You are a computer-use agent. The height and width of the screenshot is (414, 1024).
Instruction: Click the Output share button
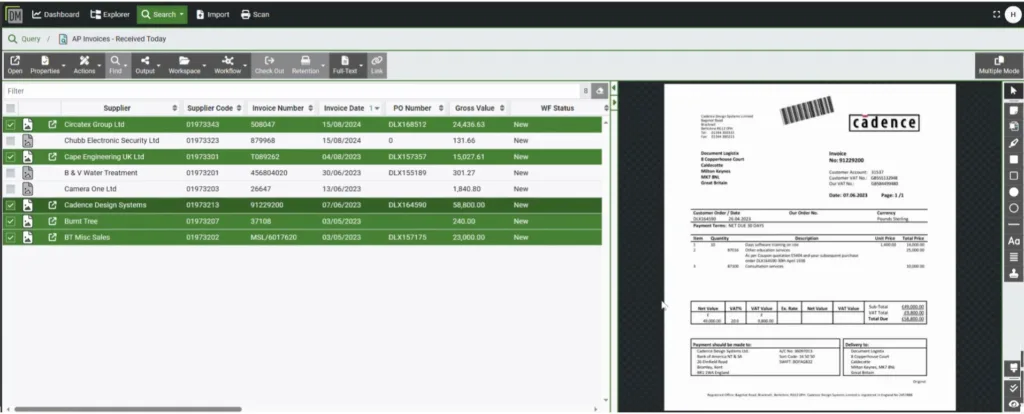(144, 65)
